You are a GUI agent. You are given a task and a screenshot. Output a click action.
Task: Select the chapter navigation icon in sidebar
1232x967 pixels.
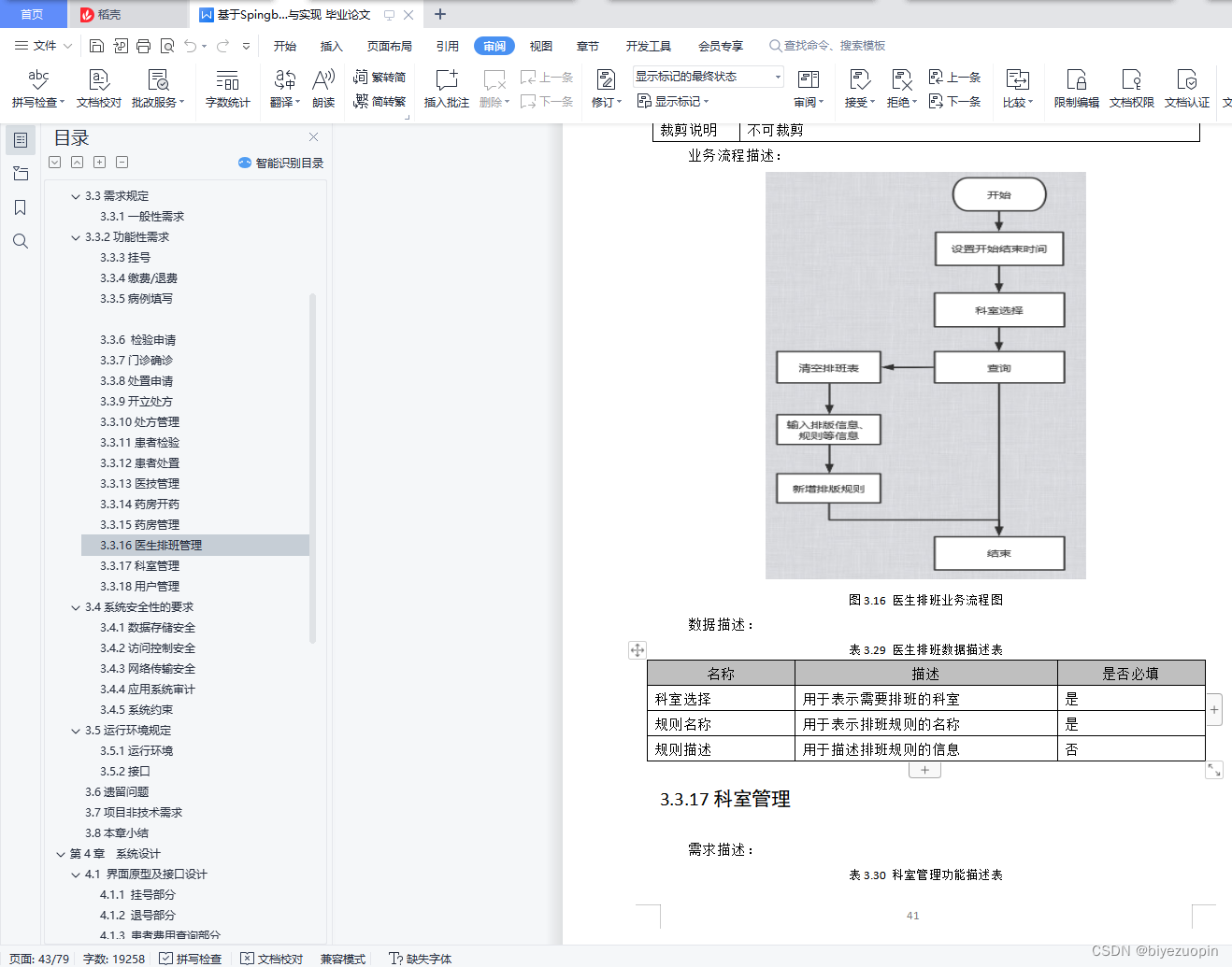21,174
